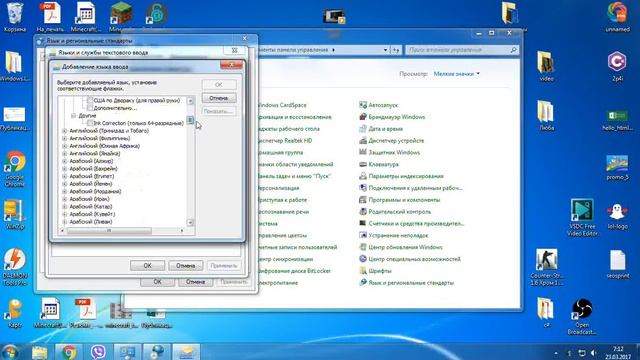The height and width of the screenshot is (360, 640).
Task: Click the Control Panel refresh button
Action: [x=396, y=50]
